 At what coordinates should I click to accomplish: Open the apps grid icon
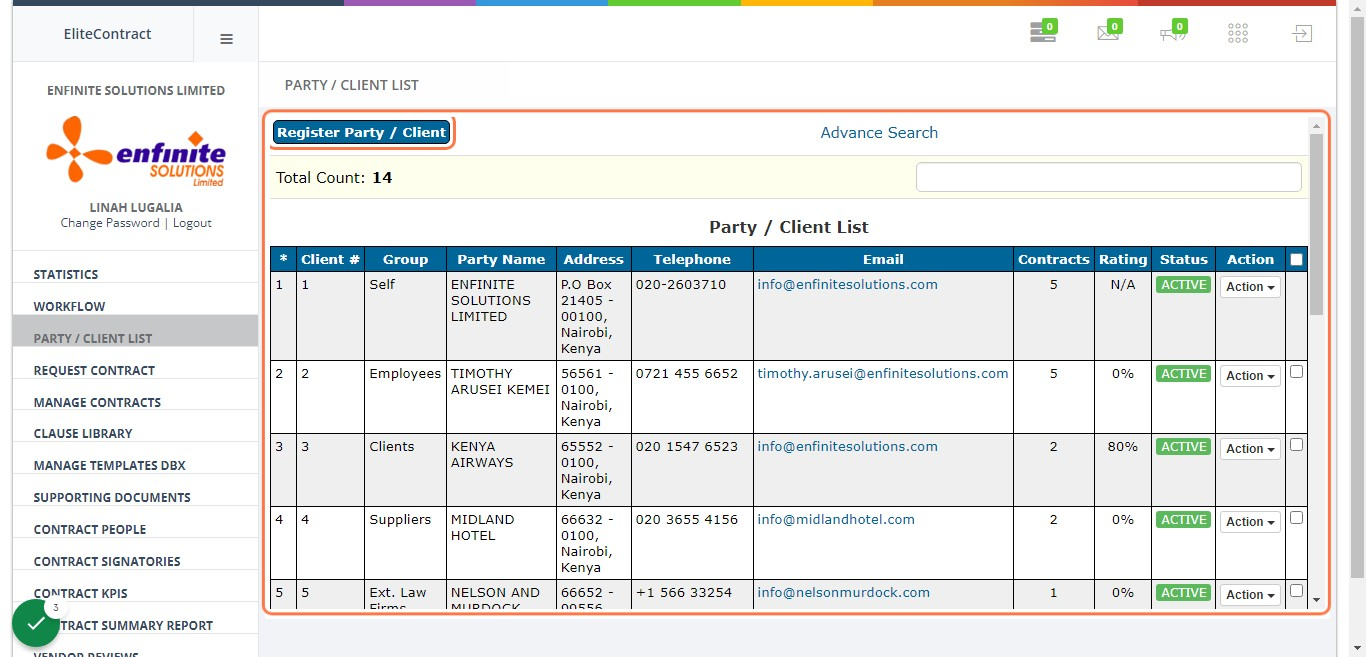(x=1238, y=34)
